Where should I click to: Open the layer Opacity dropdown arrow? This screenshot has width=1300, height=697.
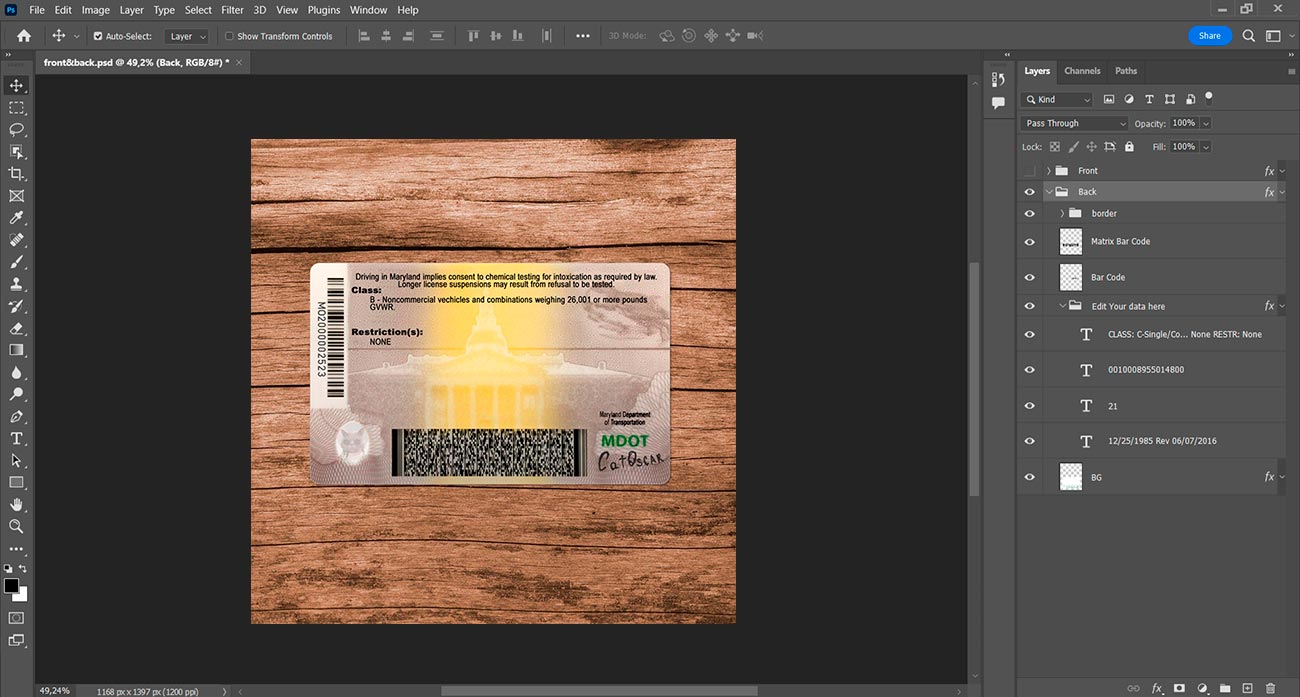pos(1205,123)
